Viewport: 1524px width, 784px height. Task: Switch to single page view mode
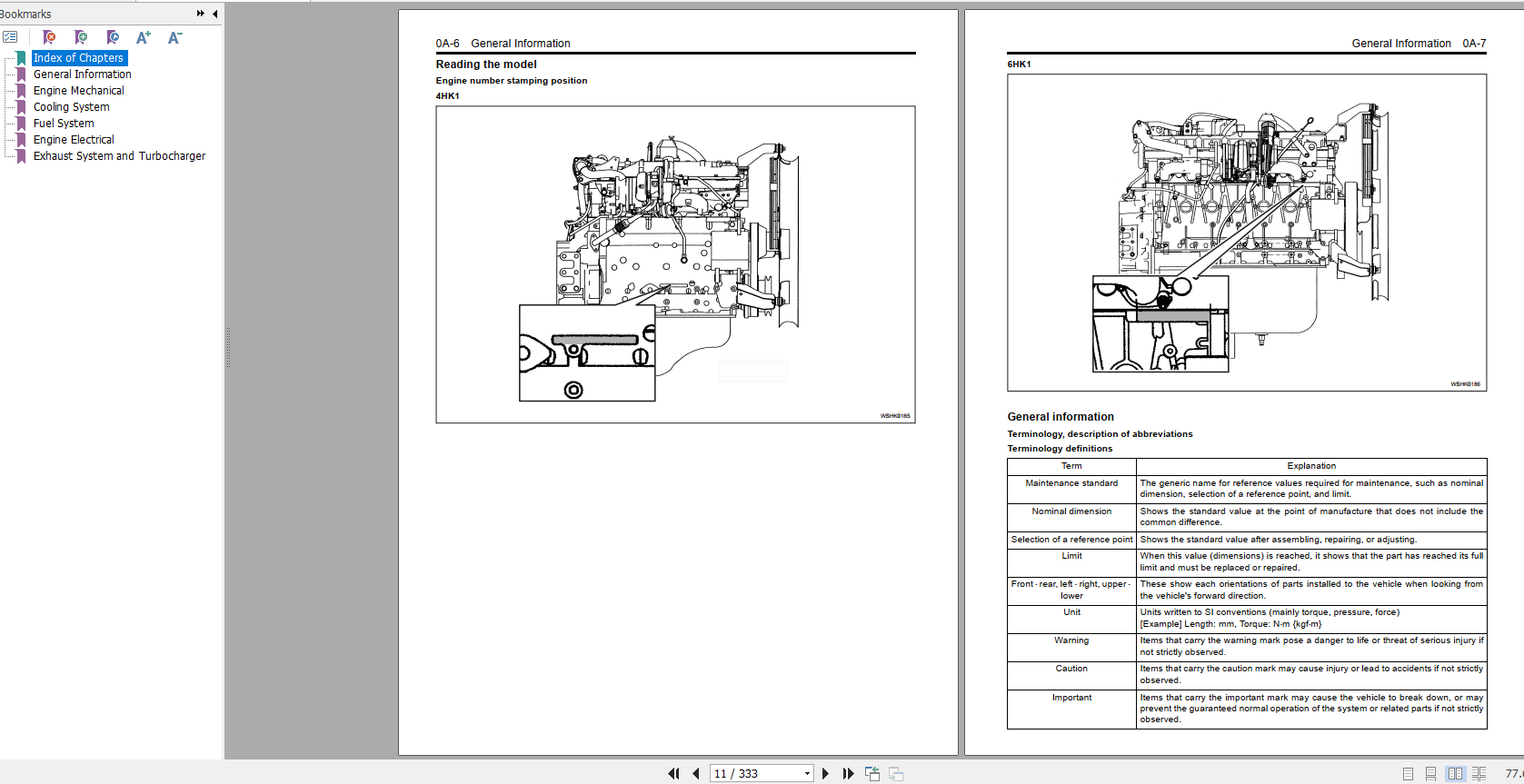tap(1408, 774)
